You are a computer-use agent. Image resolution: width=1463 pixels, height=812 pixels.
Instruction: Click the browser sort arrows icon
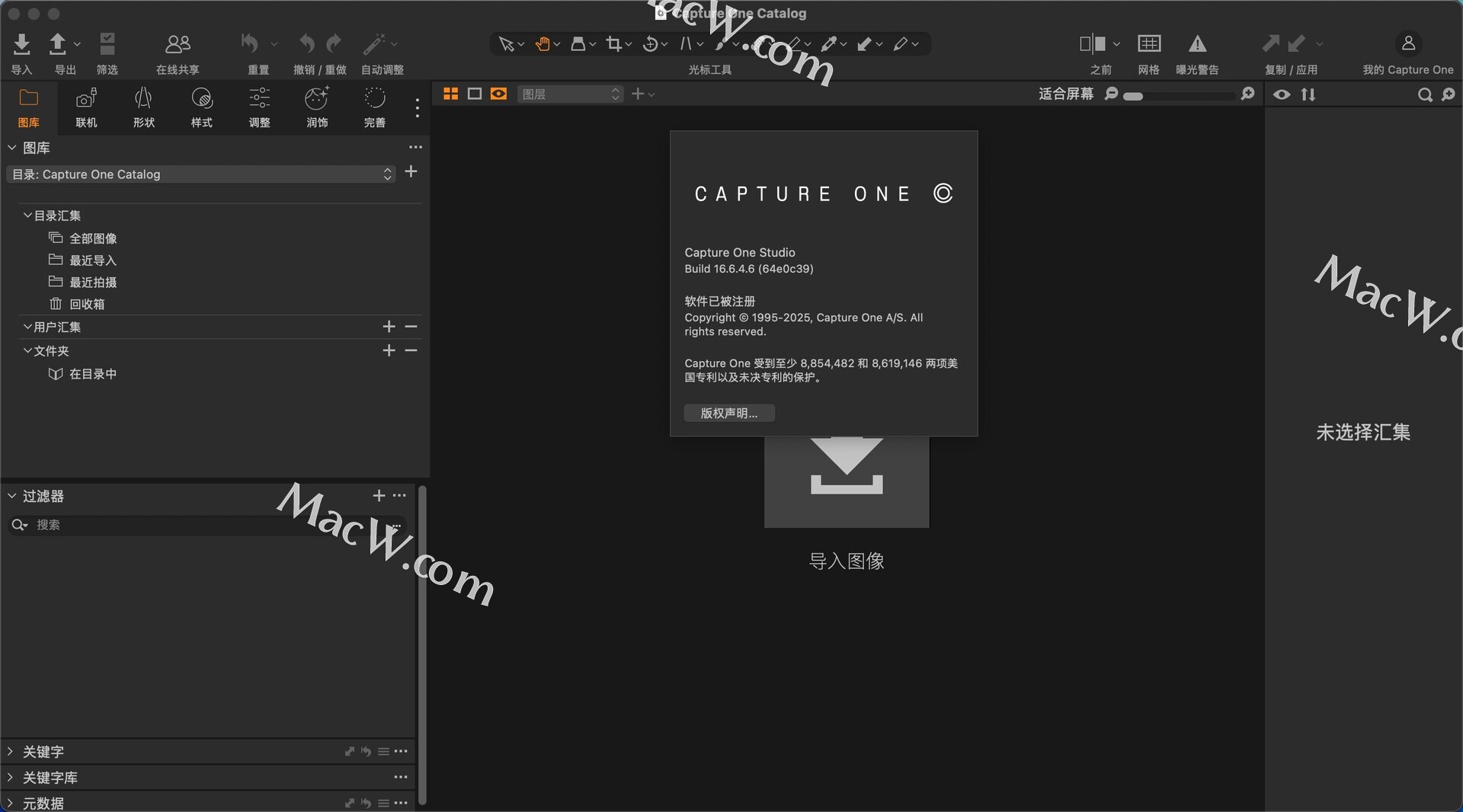coord(1308,94)
